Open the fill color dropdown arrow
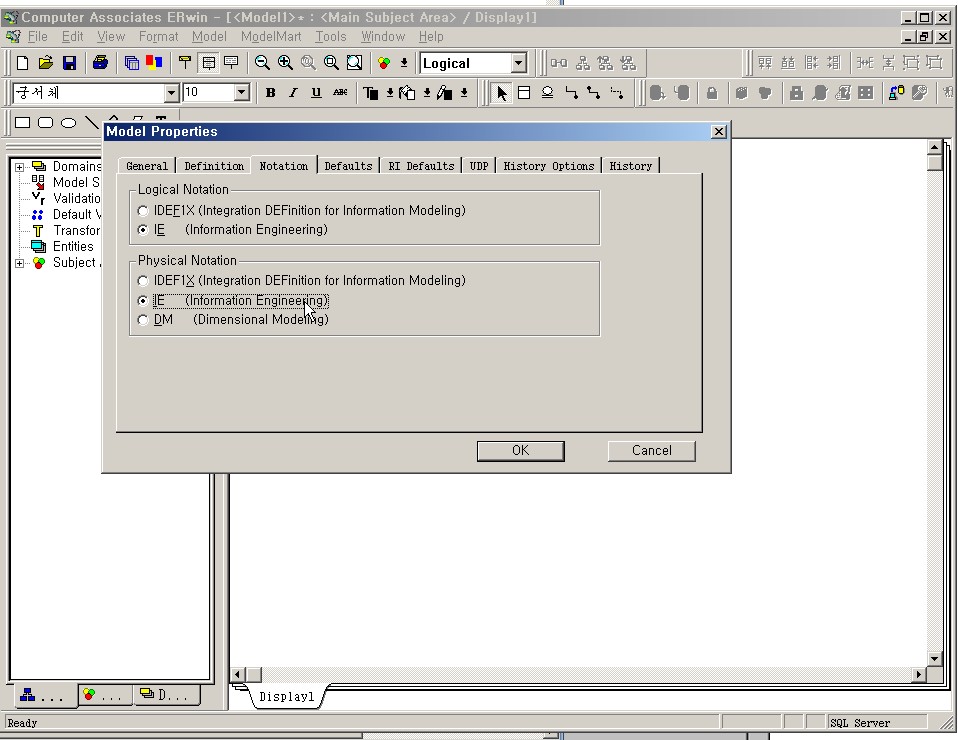Screen dimensions: 958x740 tap(426, 93)
